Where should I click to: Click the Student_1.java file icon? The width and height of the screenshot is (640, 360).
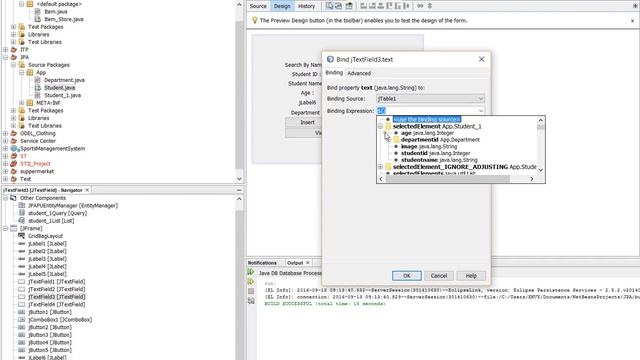click(38, 95)
